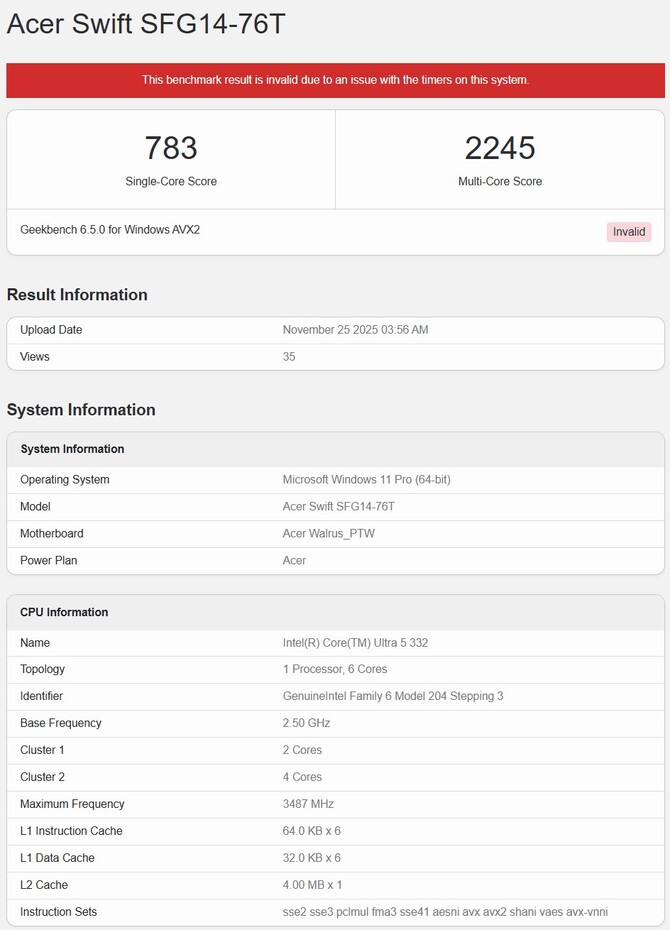Select the Views count 35

[x=289, y=356]
